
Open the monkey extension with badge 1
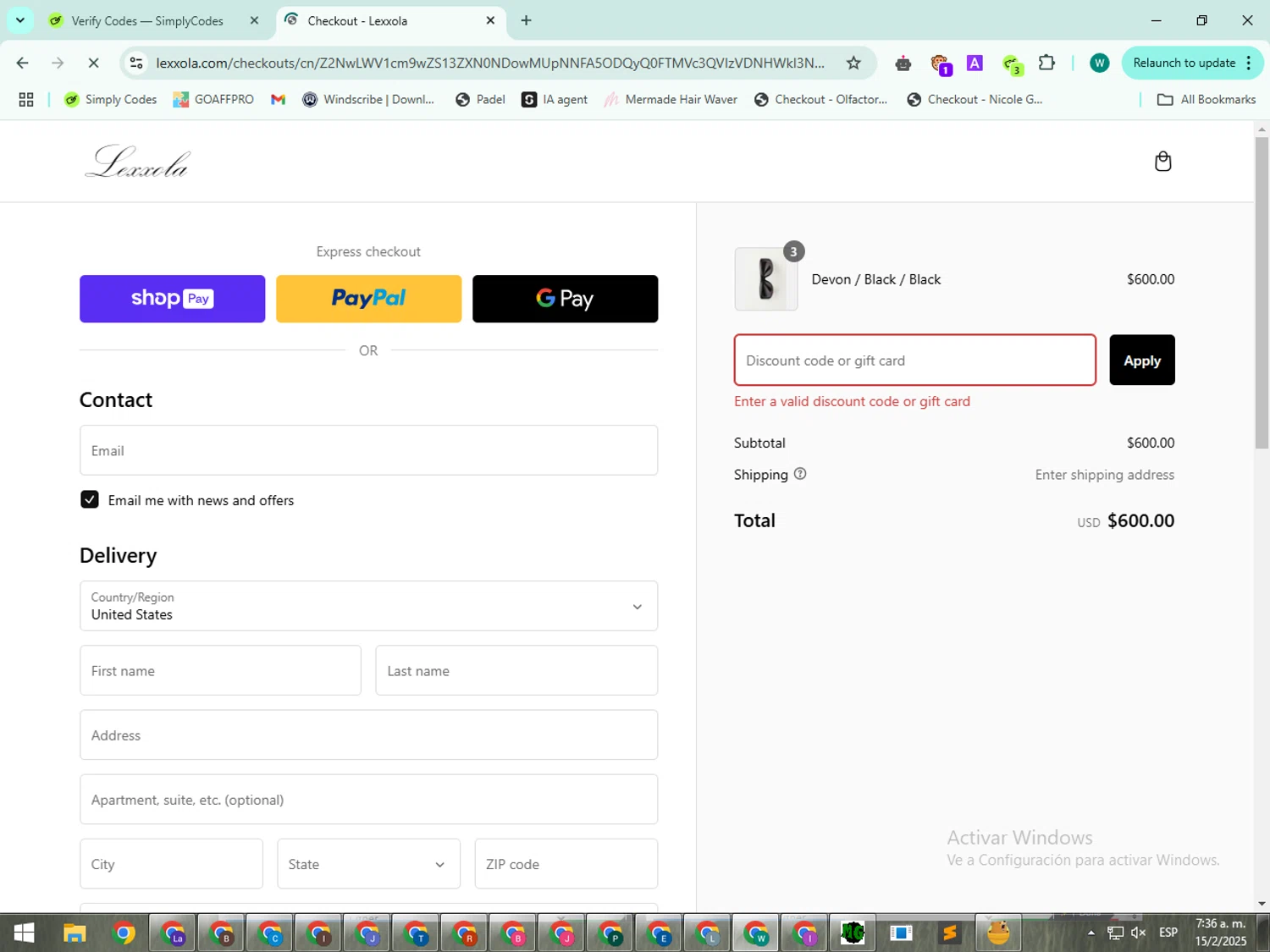coord(940,63)
